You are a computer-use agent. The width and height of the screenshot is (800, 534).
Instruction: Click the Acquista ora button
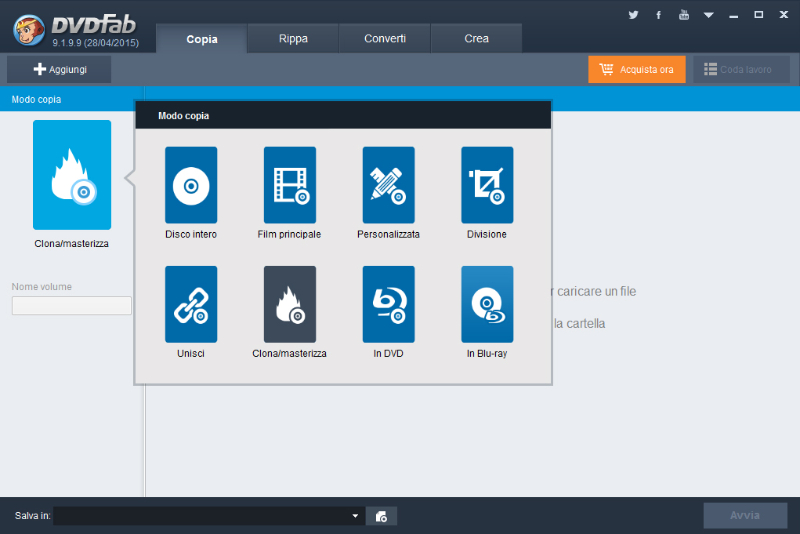click(637, 69)
